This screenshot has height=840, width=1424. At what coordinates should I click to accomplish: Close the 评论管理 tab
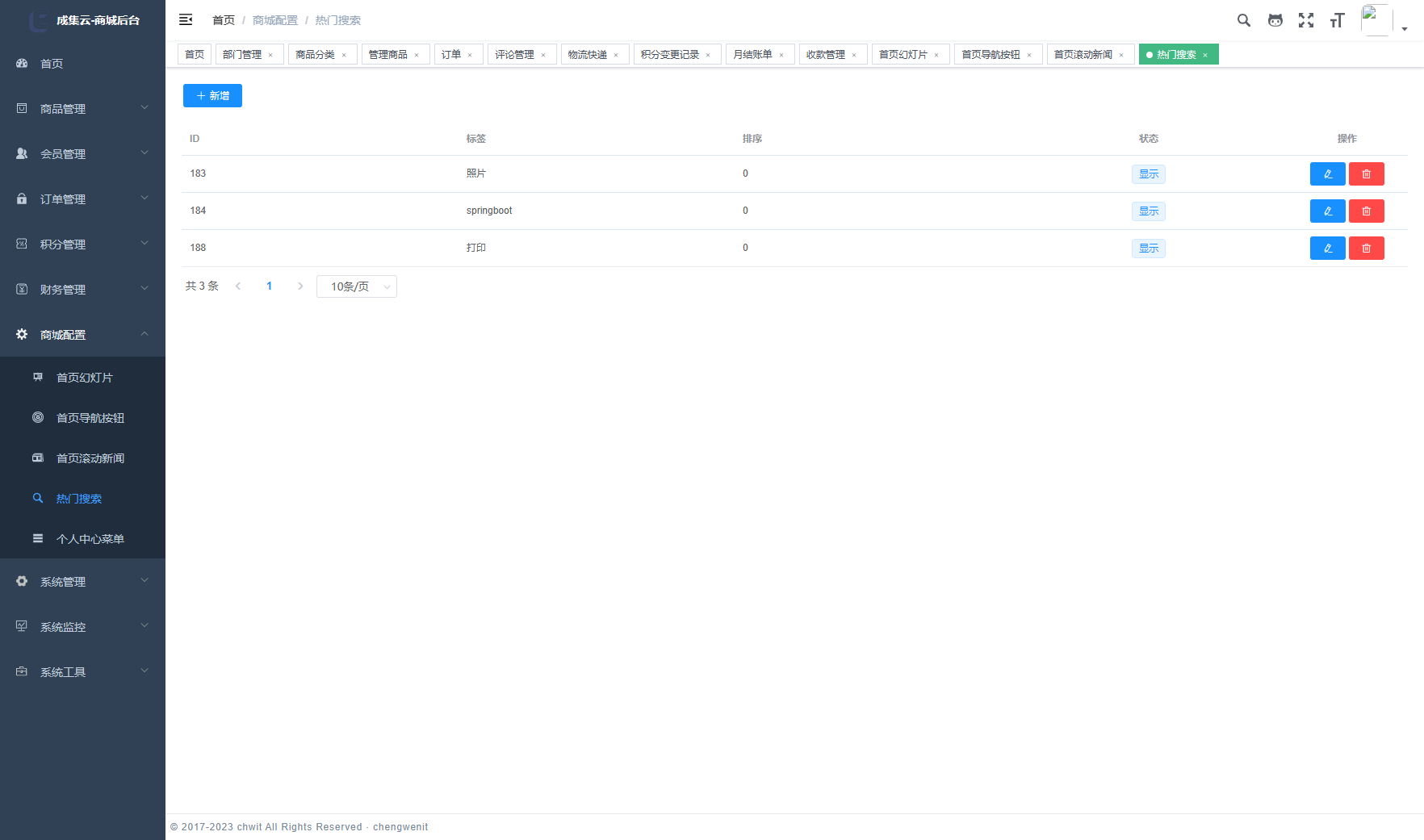coord(543,55)
